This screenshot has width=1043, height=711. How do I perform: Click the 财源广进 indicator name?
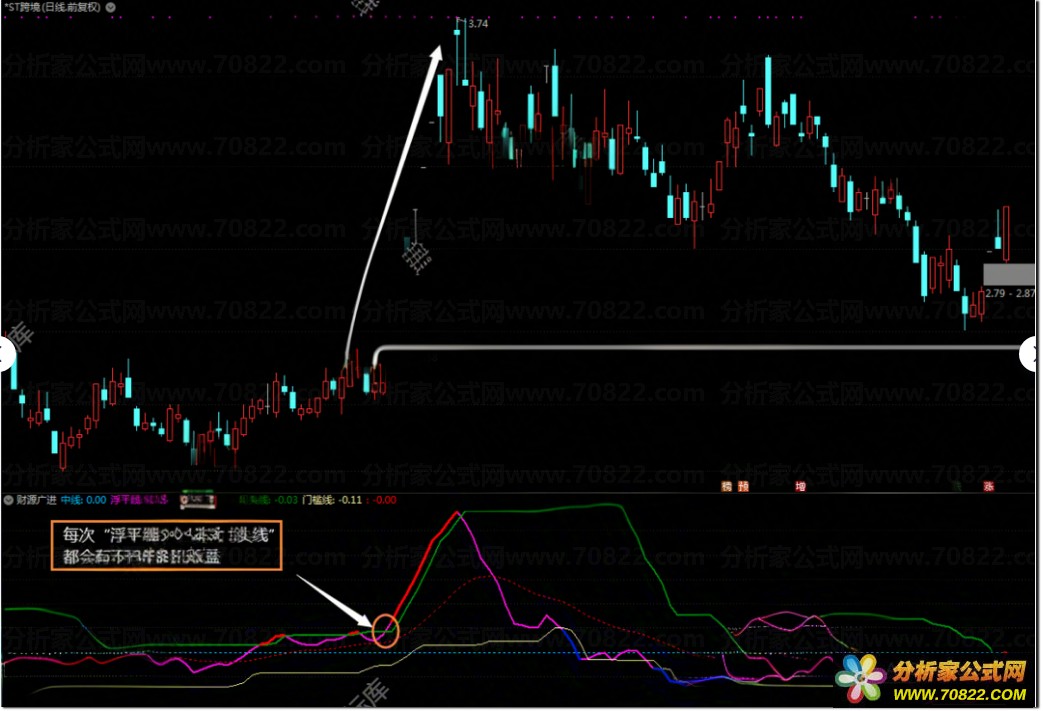pos(36,500)
